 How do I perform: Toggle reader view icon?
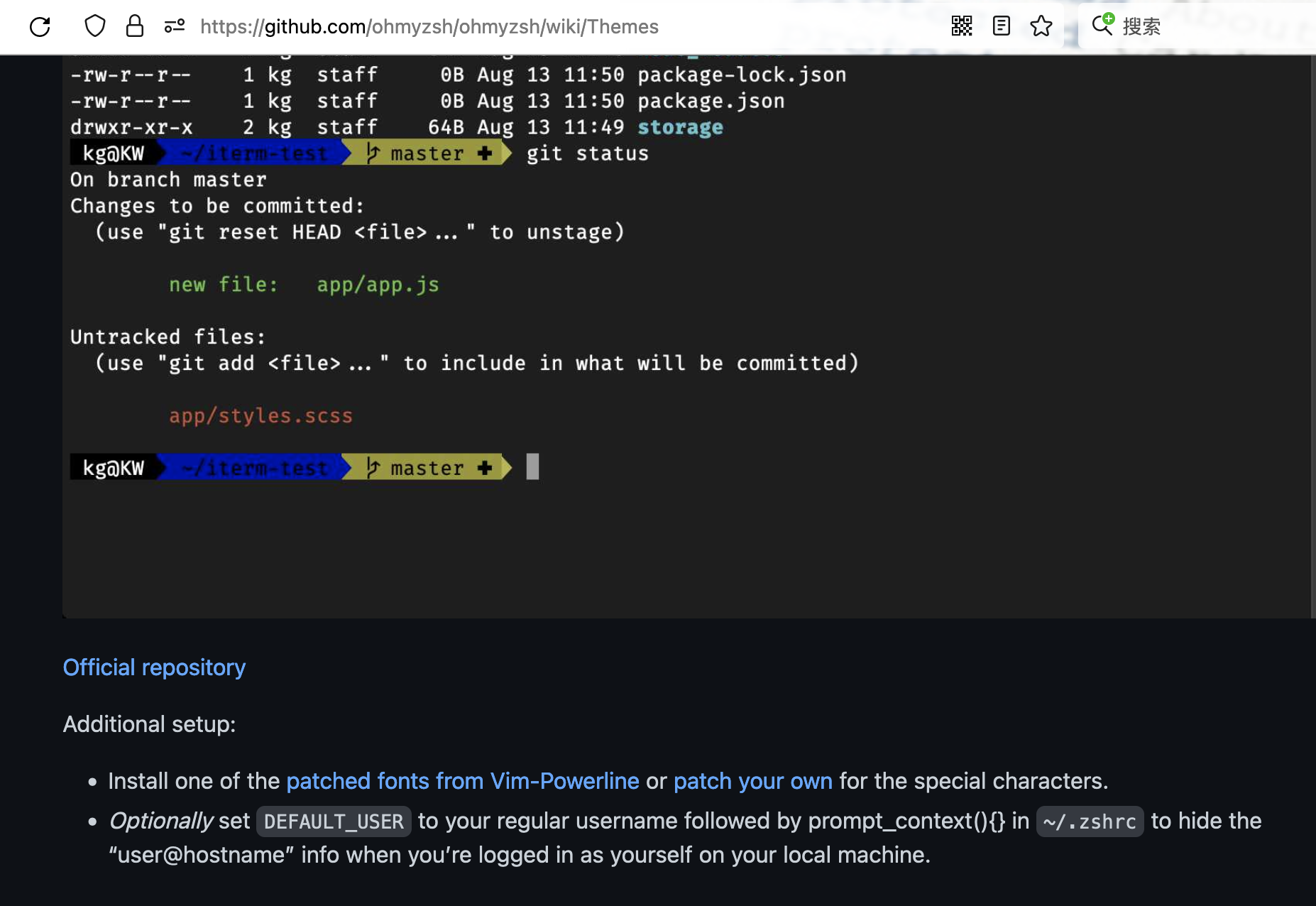(1002, 26)
